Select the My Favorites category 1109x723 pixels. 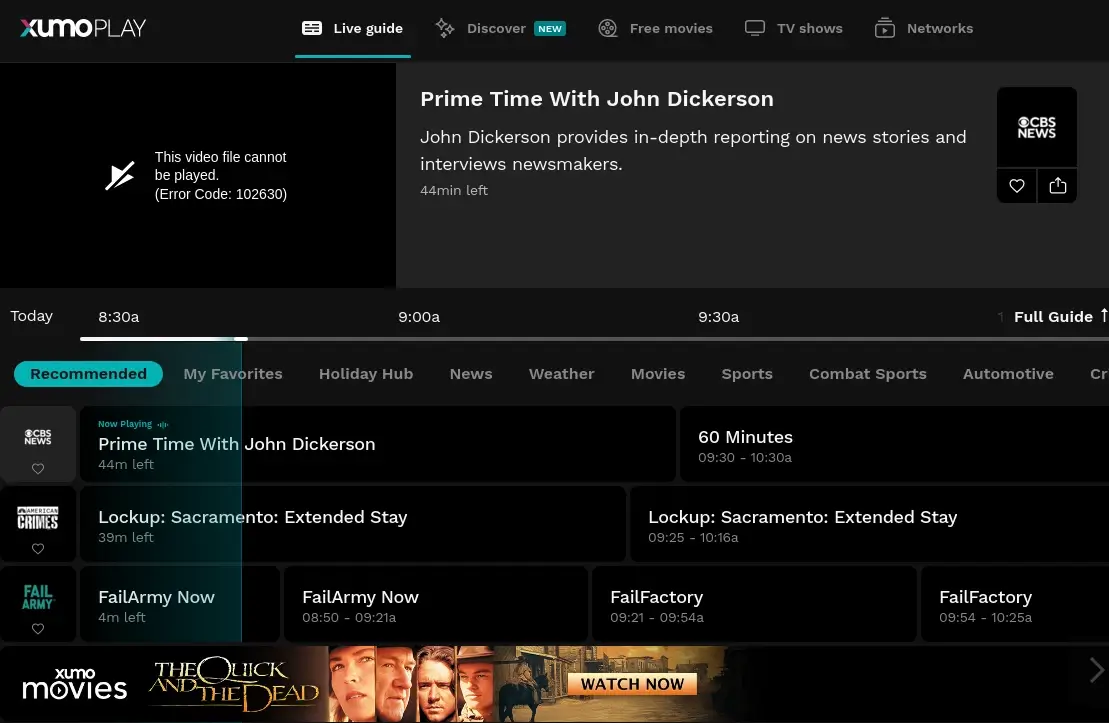pos(233,374)
